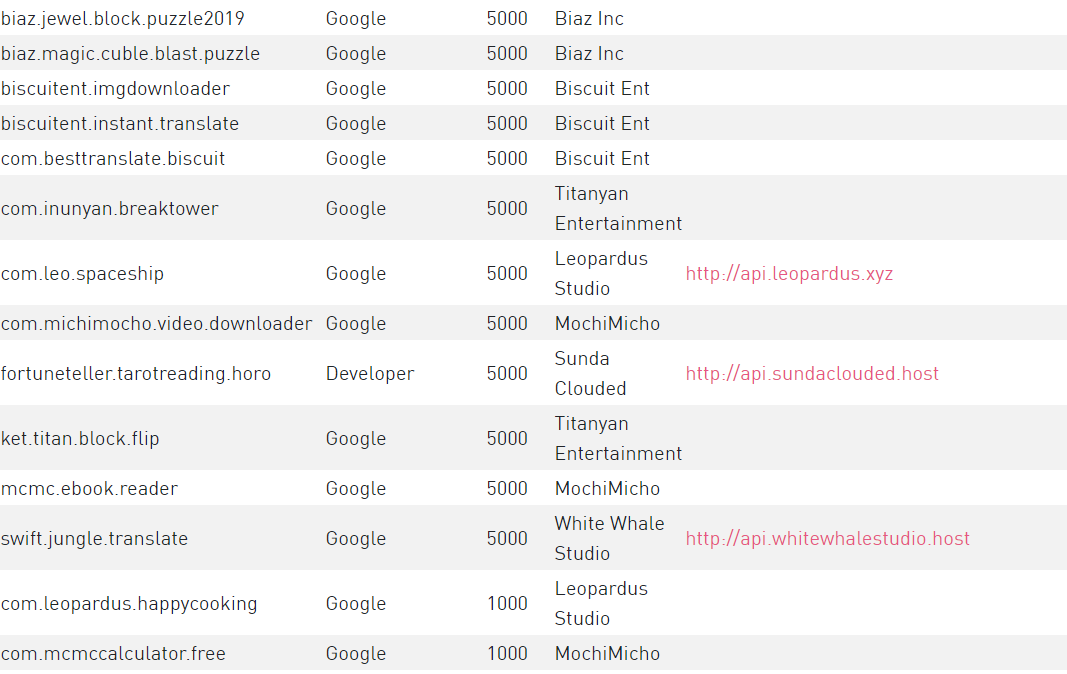Click the com.leopardus.happycooking package entry
Viewport: 1067px width, 674px height.
coord(129,604)
